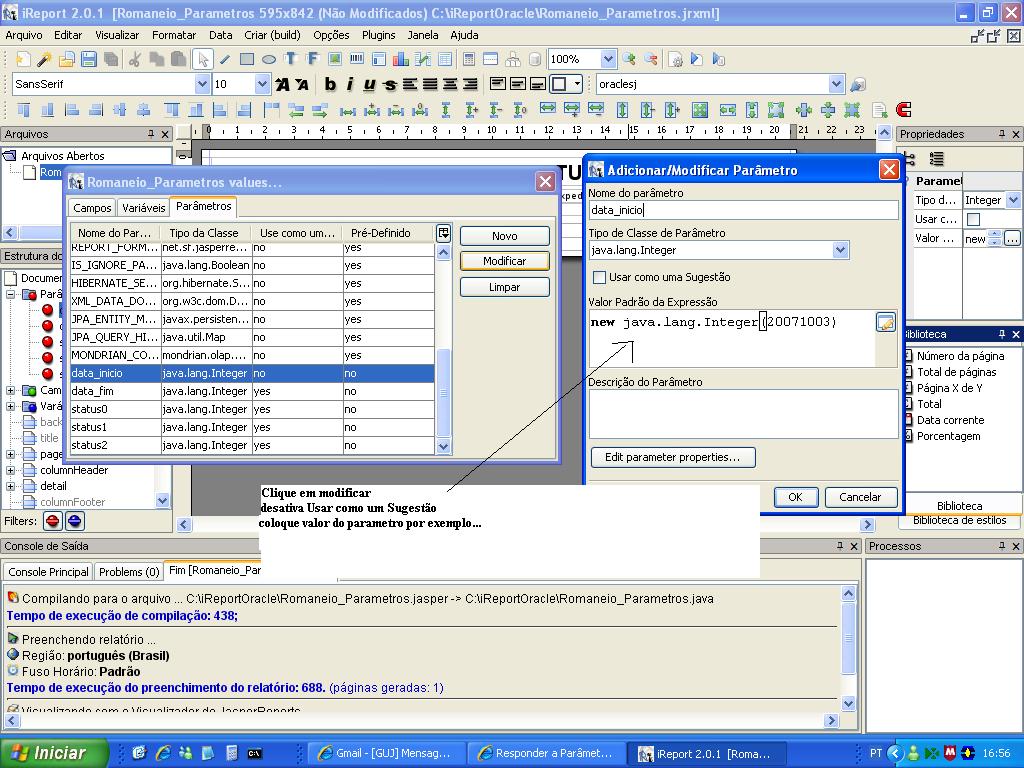Click the Iniciar start button
This screenshot has width=1024, height=768.
pyautogui.click(x=53, y=753)
